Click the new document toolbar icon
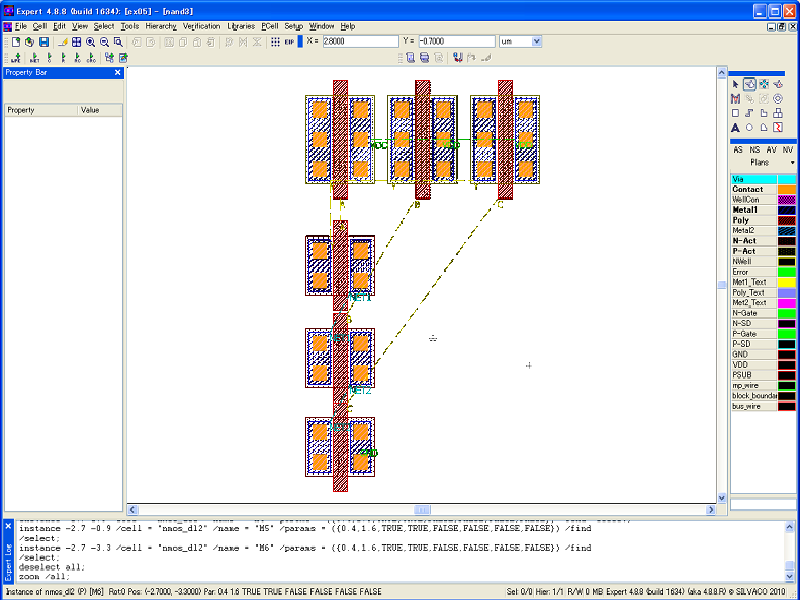Screen dimensions: 800x600 pyautogui.click(x=16, y=42)
